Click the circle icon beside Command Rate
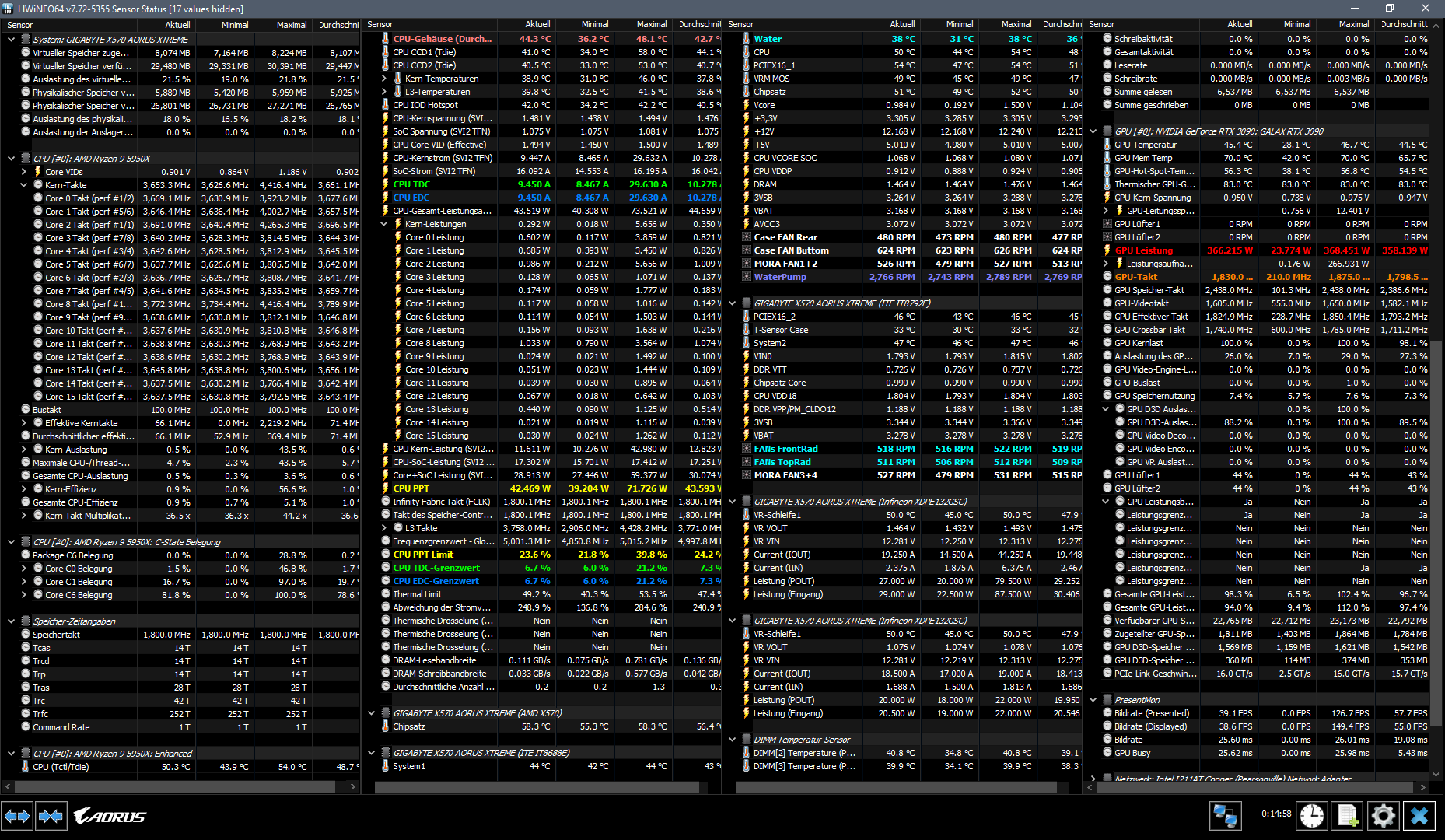This screenshot has height=840, width=1445. pyautogui.click(x=26, y=727)
